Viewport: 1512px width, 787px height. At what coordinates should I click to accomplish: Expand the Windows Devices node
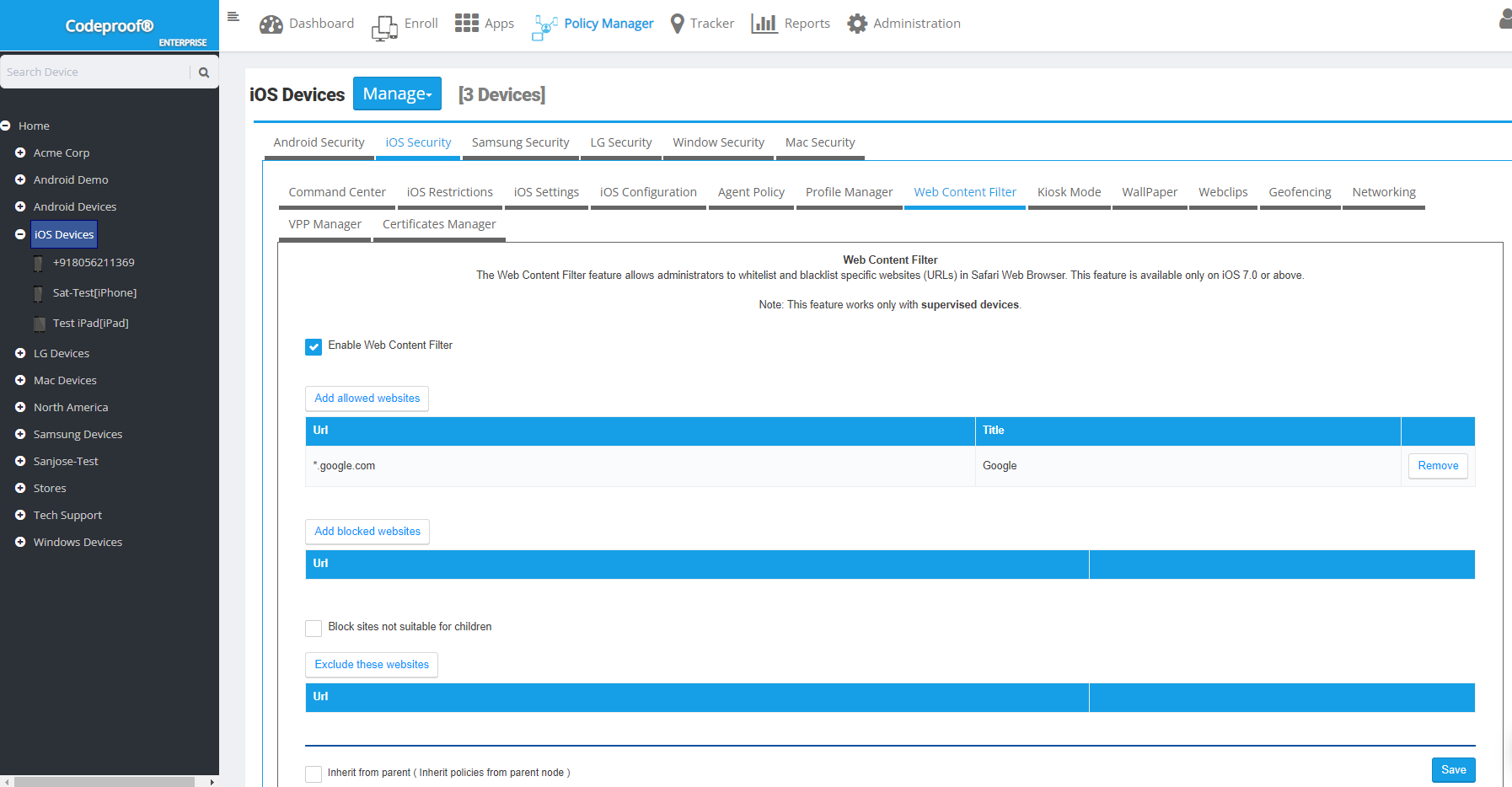(x=20, y=542)
